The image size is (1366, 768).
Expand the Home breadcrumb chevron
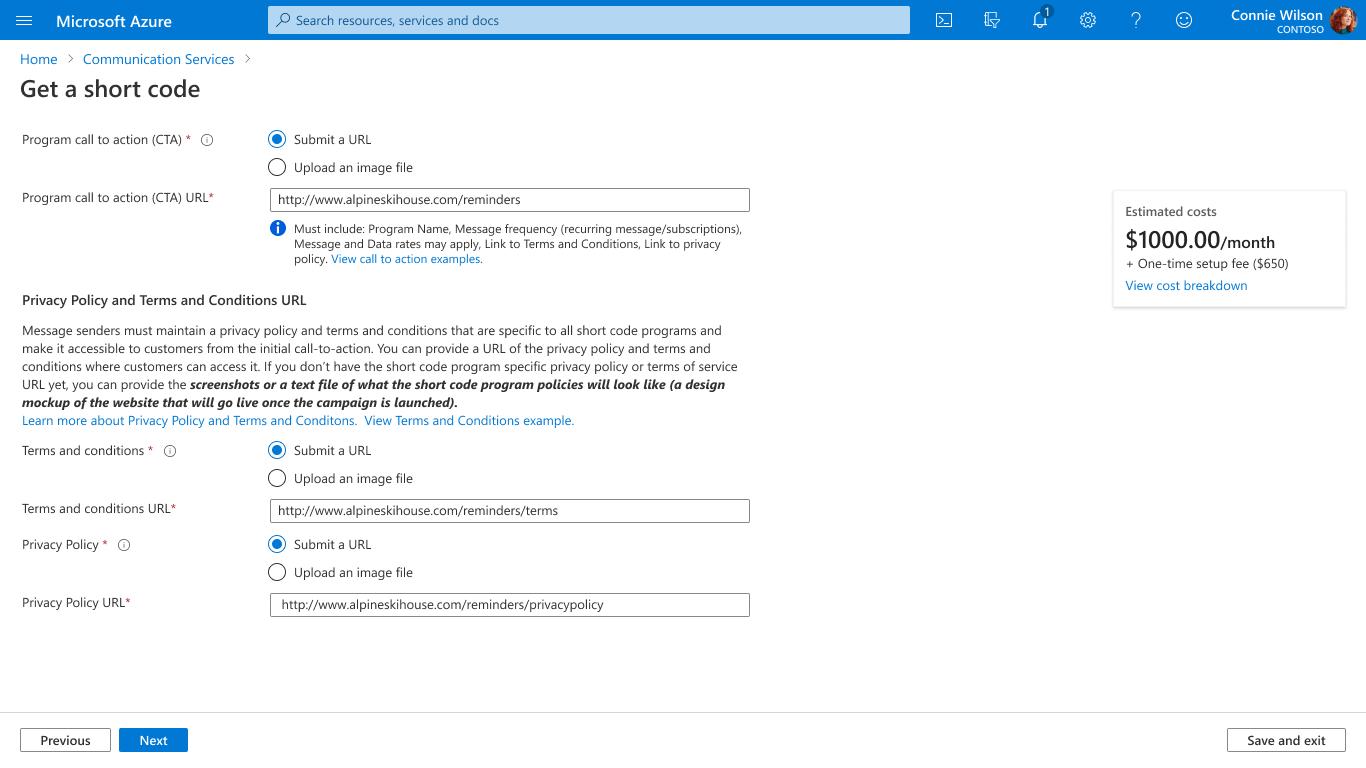69,59
